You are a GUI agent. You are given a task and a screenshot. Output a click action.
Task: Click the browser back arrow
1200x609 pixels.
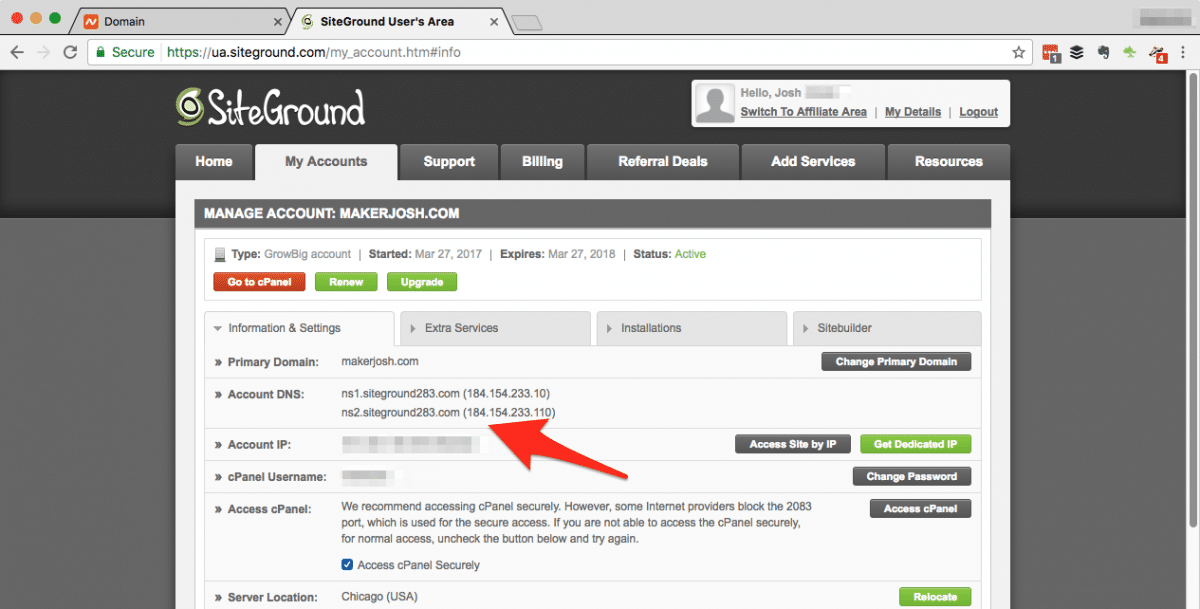tap(18, 52)
